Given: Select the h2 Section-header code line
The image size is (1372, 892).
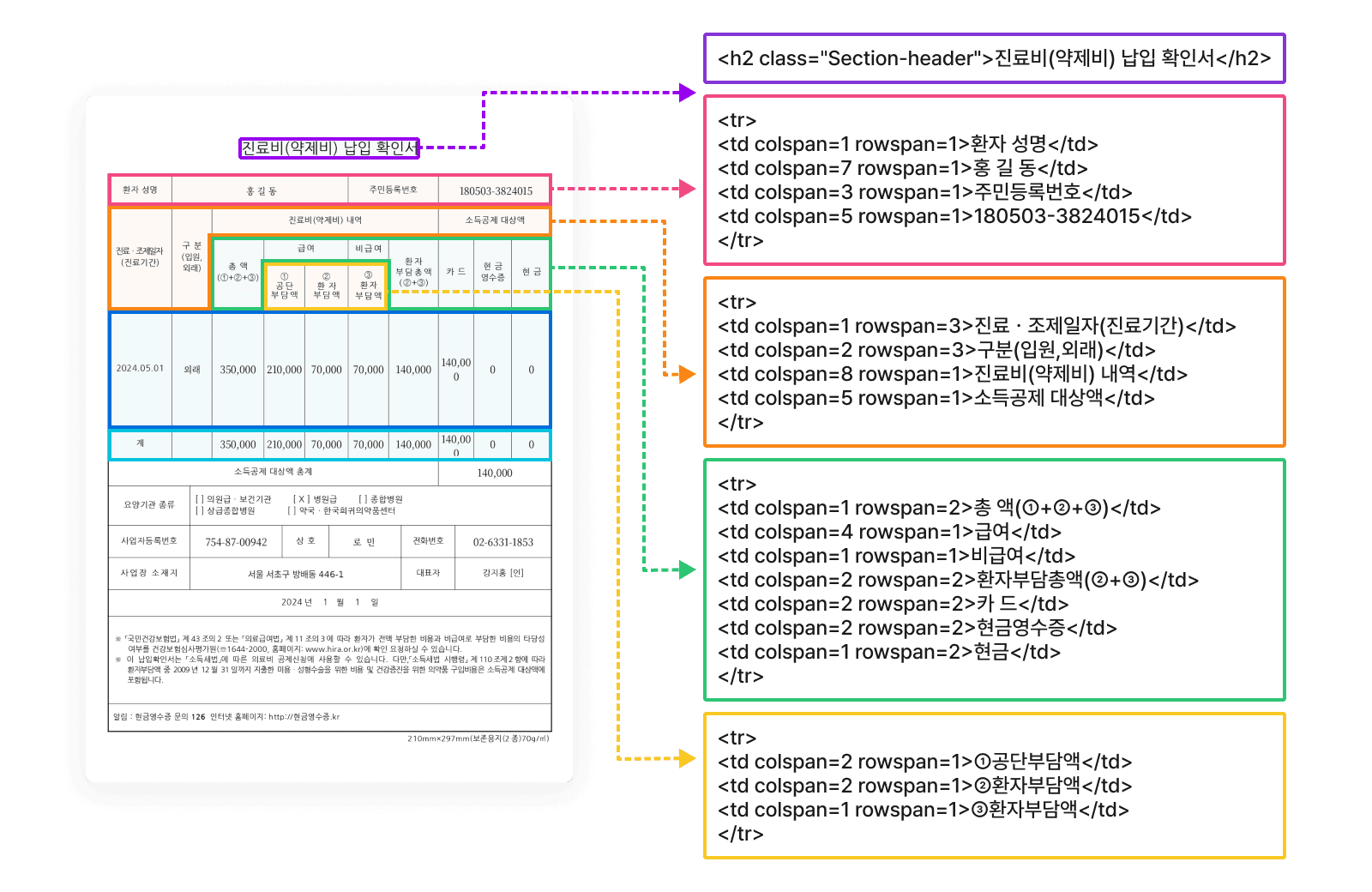Looking at the screenshot, I should (x=994, y=58).
